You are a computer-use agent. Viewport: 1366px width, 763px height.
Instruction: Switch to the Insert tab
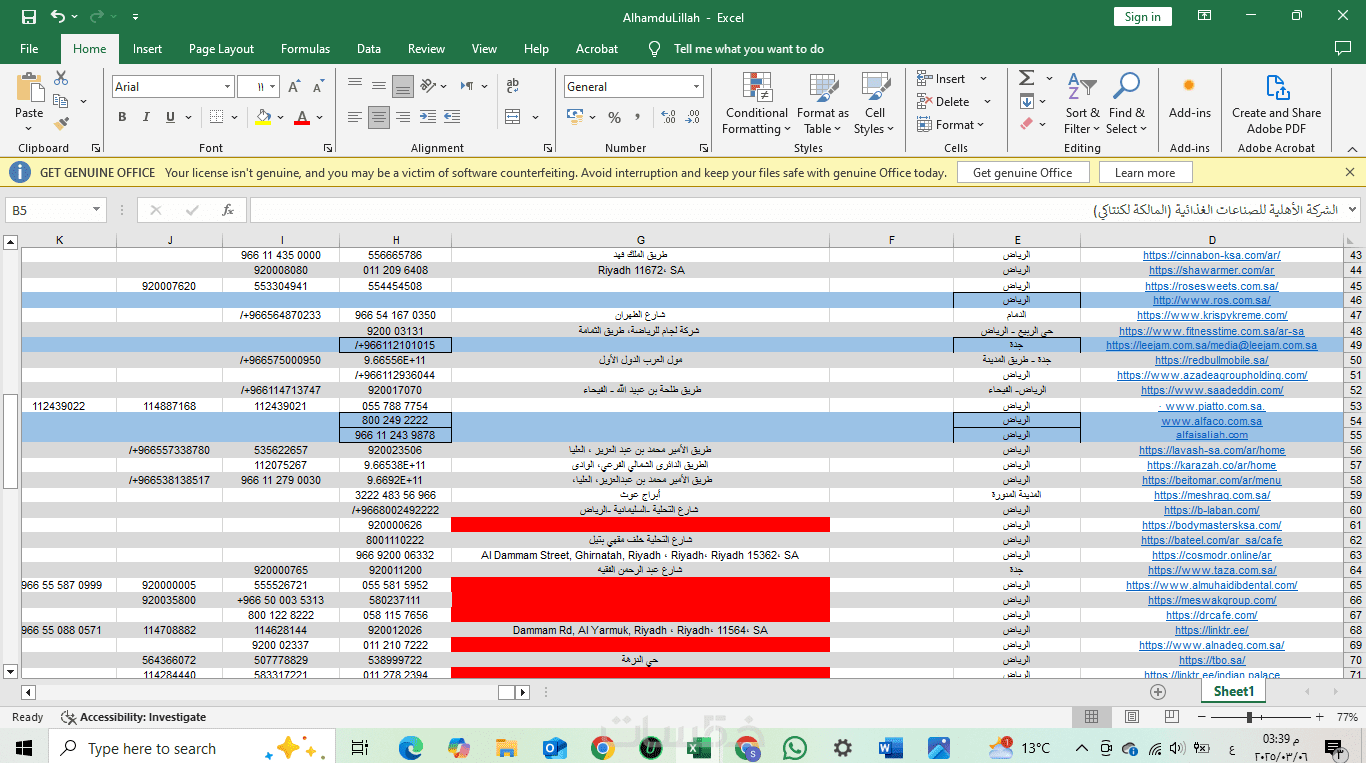pos(147,49)
